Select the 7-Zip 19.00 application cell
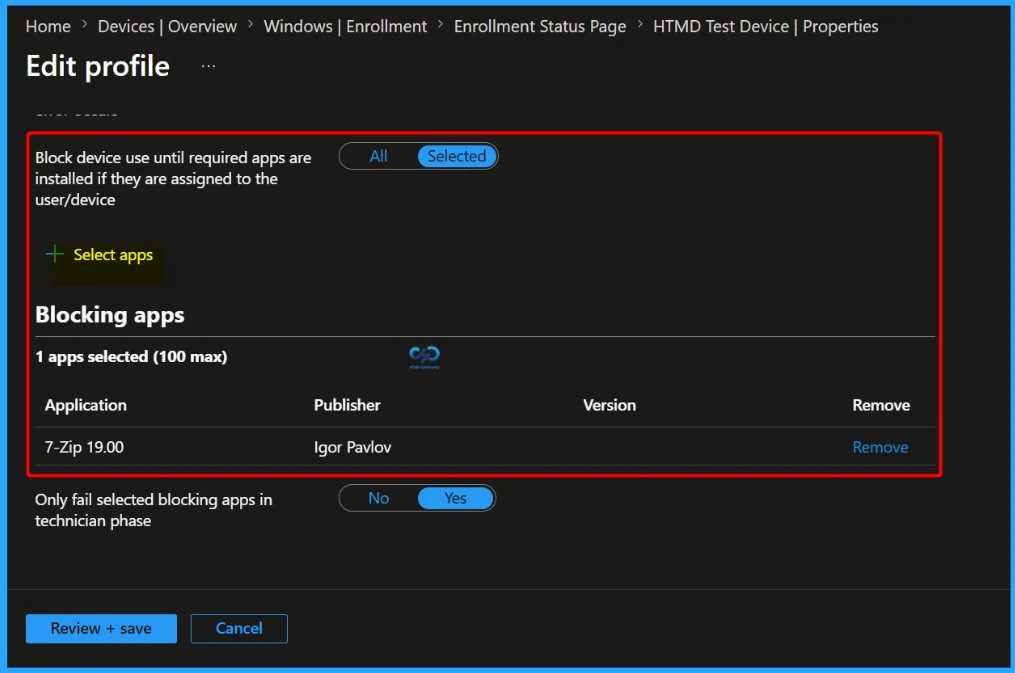The image size is (1015, 673). [84, 447]
